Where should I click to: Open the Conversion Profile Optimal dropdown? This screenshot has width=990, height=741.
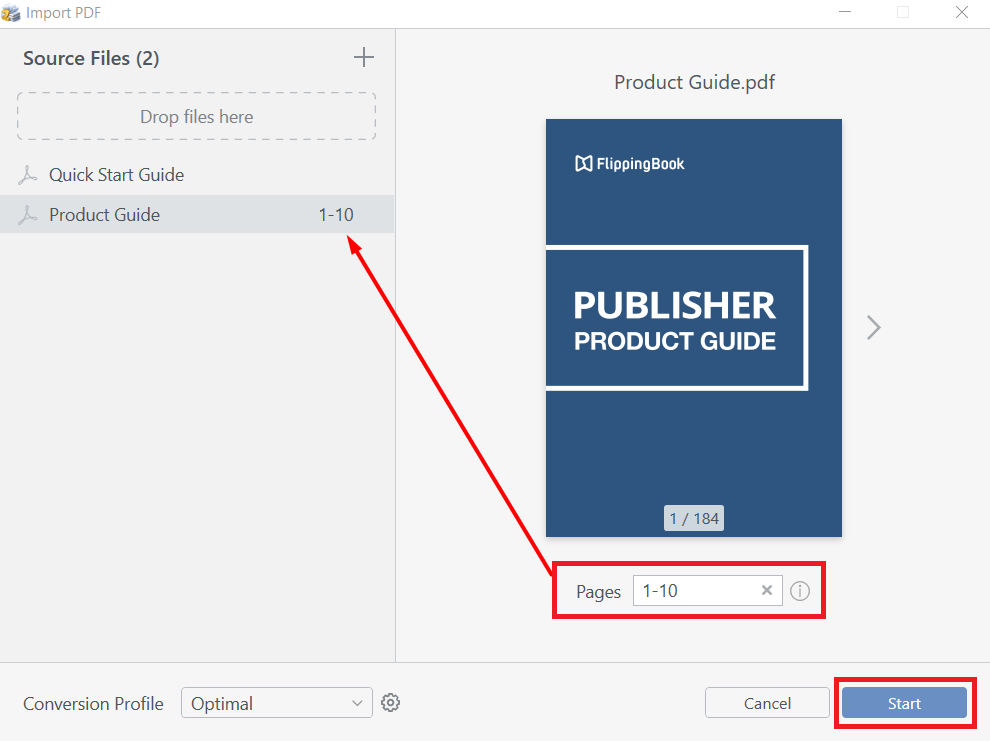click(x=277, y=703)
